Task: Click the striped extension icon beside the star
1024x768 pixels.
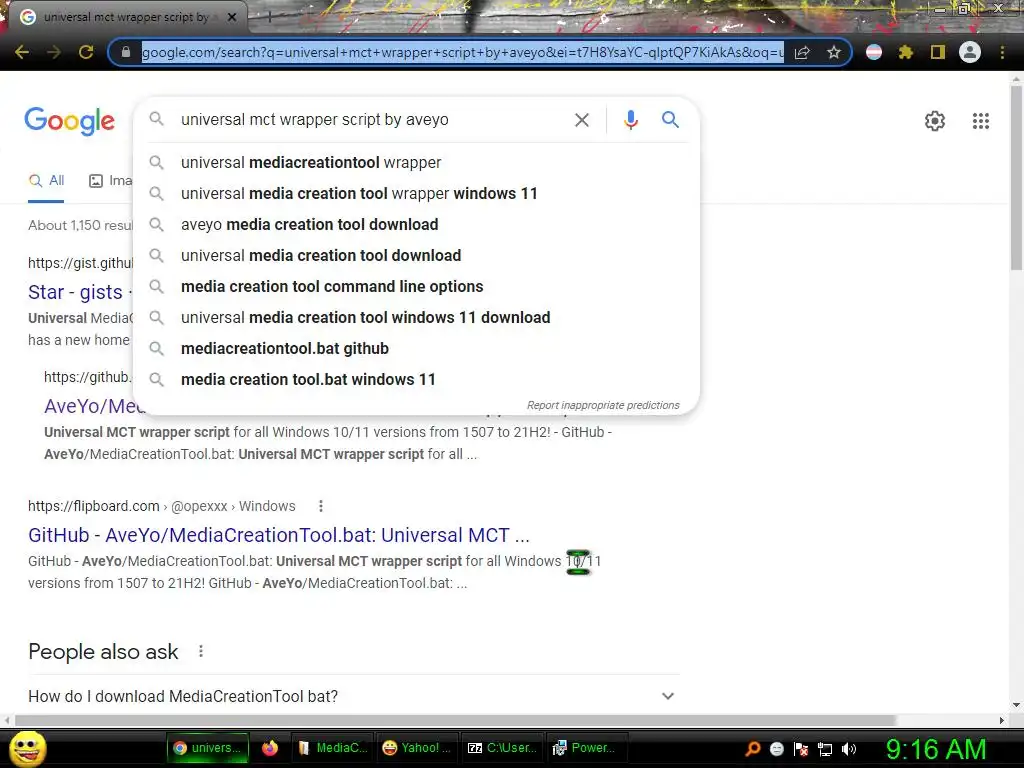Action: click(874, 52)
